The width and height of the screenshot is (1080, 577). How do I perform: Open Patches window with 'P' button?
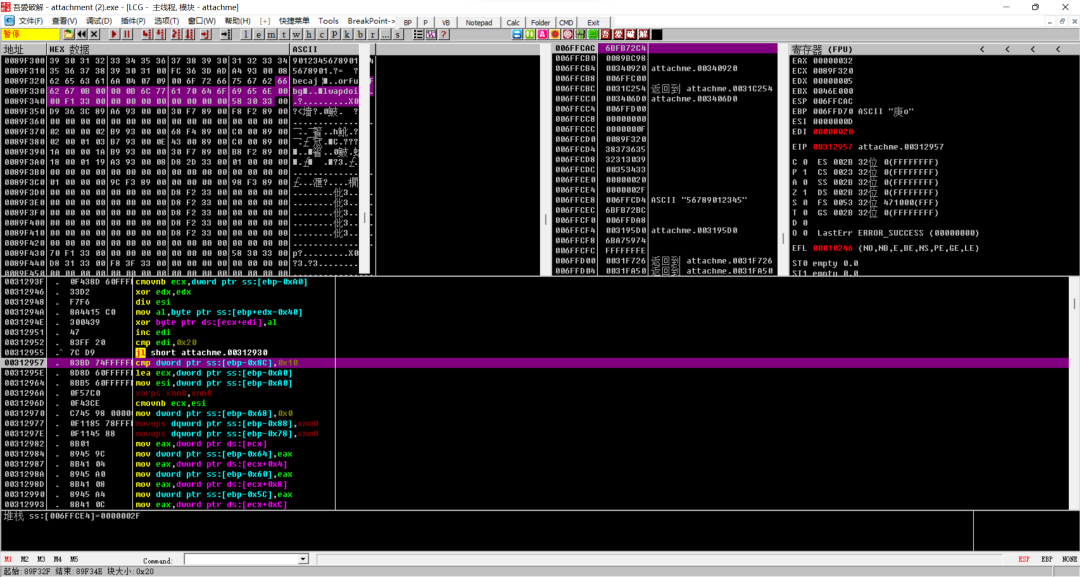tap(335, 34)
